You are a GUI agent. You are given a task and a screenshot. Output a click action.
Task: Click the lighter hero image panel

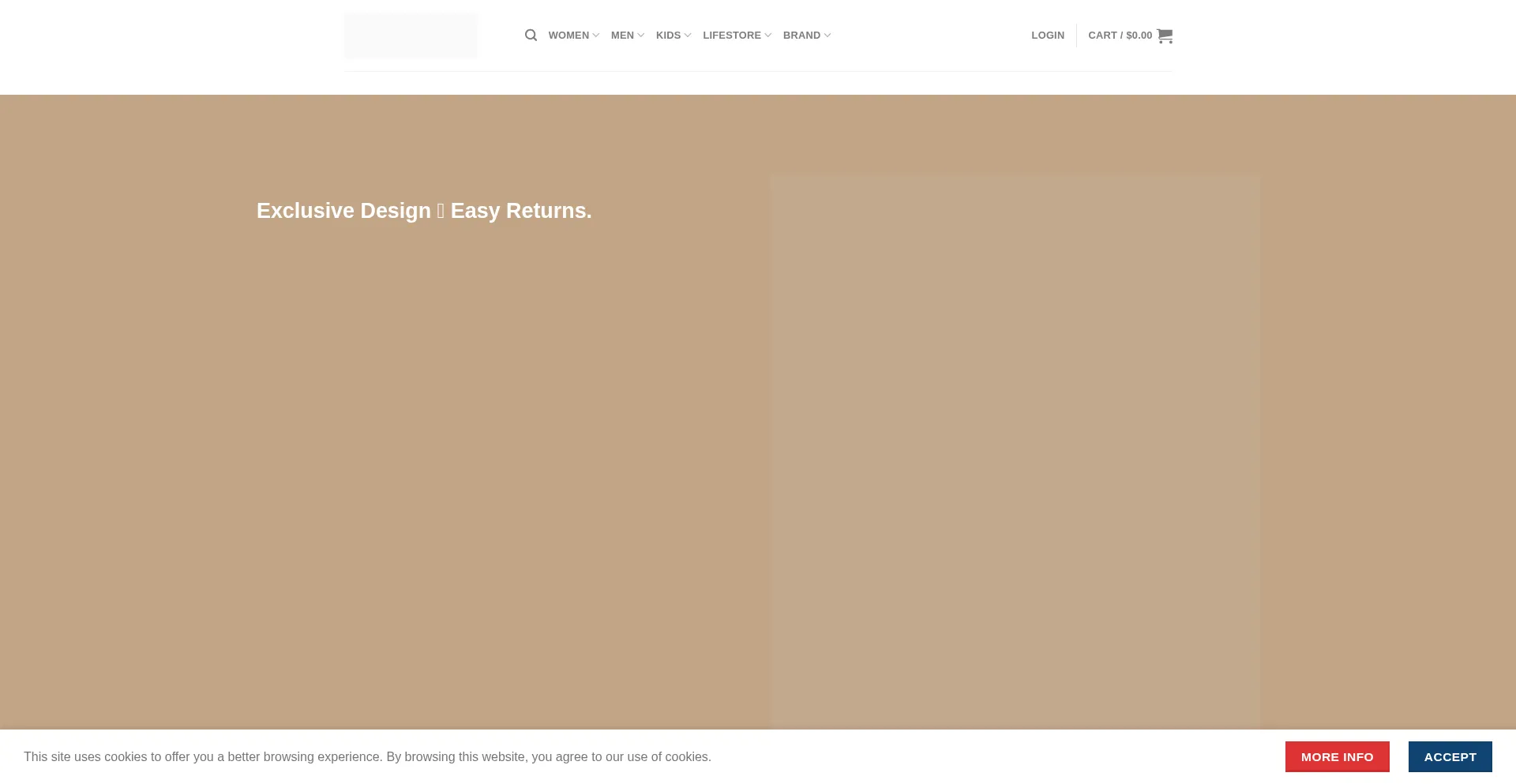coord(1014,450)
